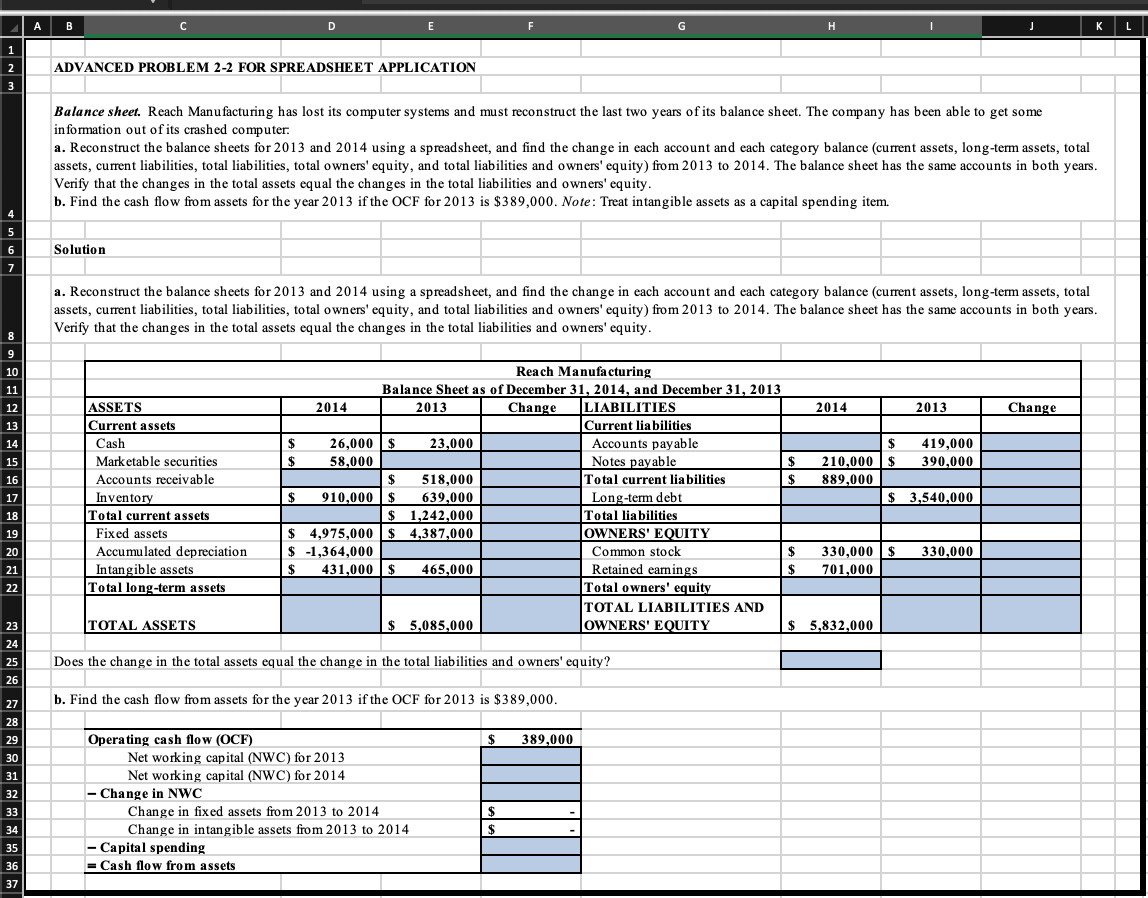
Task: Click the 'Reach Manufacturing' title cell
Action: [x=583, y=371]
